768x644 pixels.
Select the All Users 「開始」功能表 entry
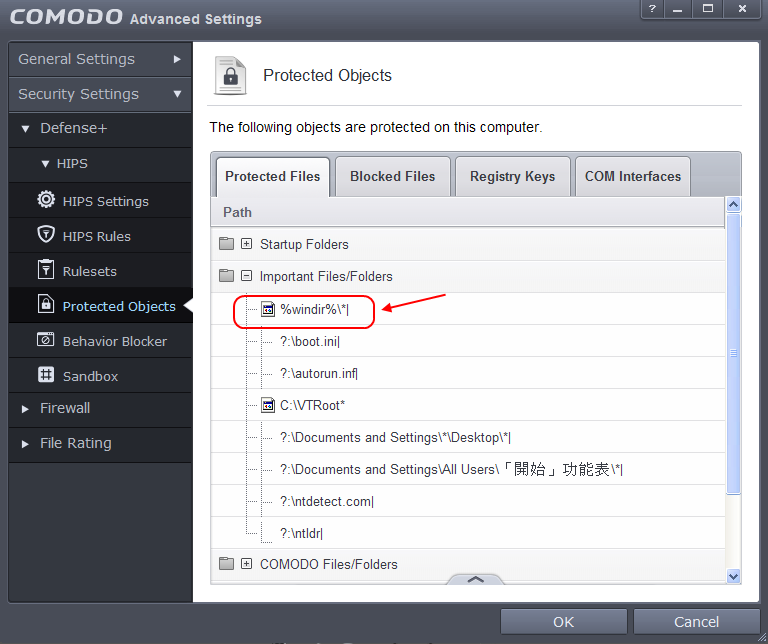click(x=468, y=469)
